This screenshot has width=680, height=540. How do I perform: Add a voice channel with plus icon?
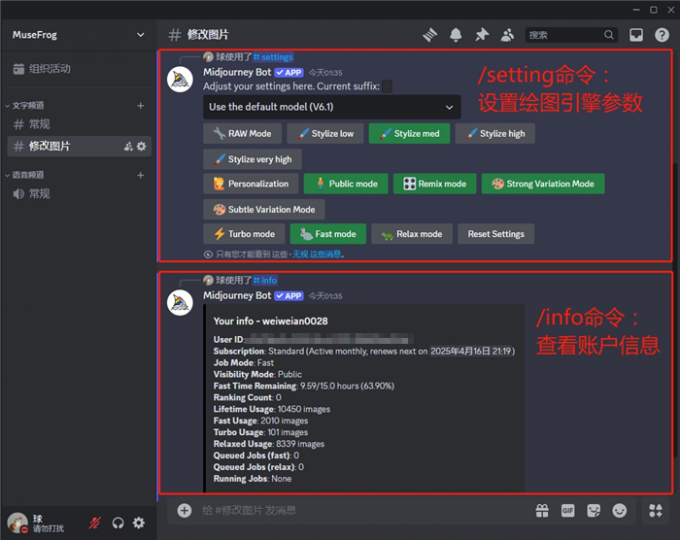(x=141, y=175)
